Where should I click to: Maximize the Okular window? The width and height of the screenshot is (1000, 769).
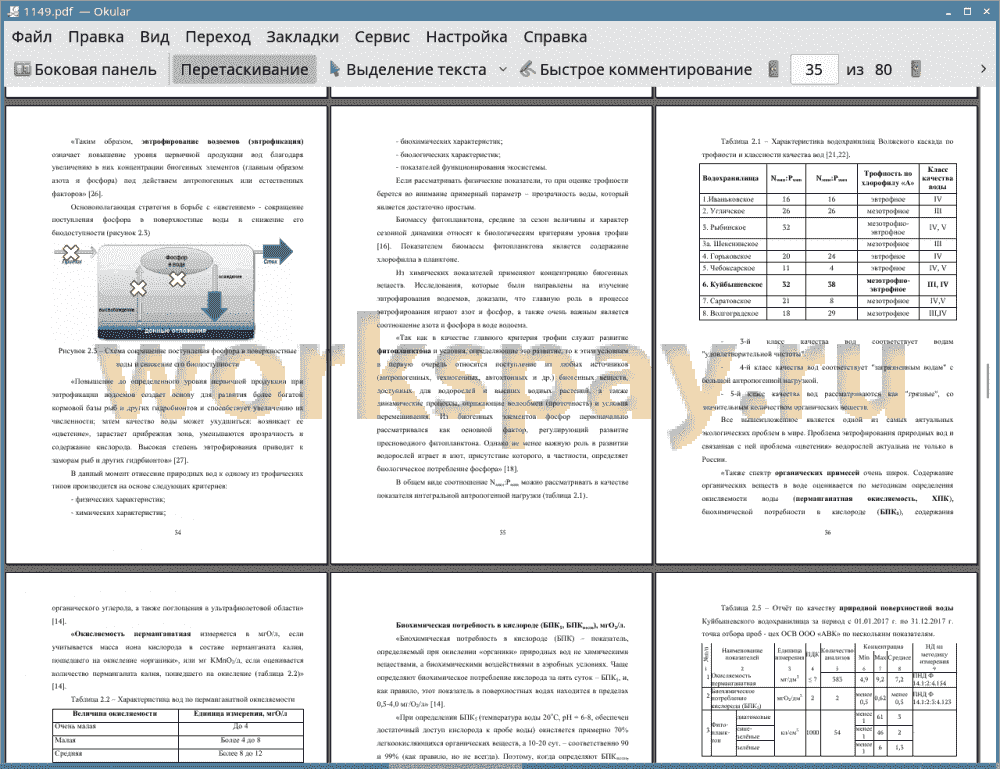[x=967, y=11]
